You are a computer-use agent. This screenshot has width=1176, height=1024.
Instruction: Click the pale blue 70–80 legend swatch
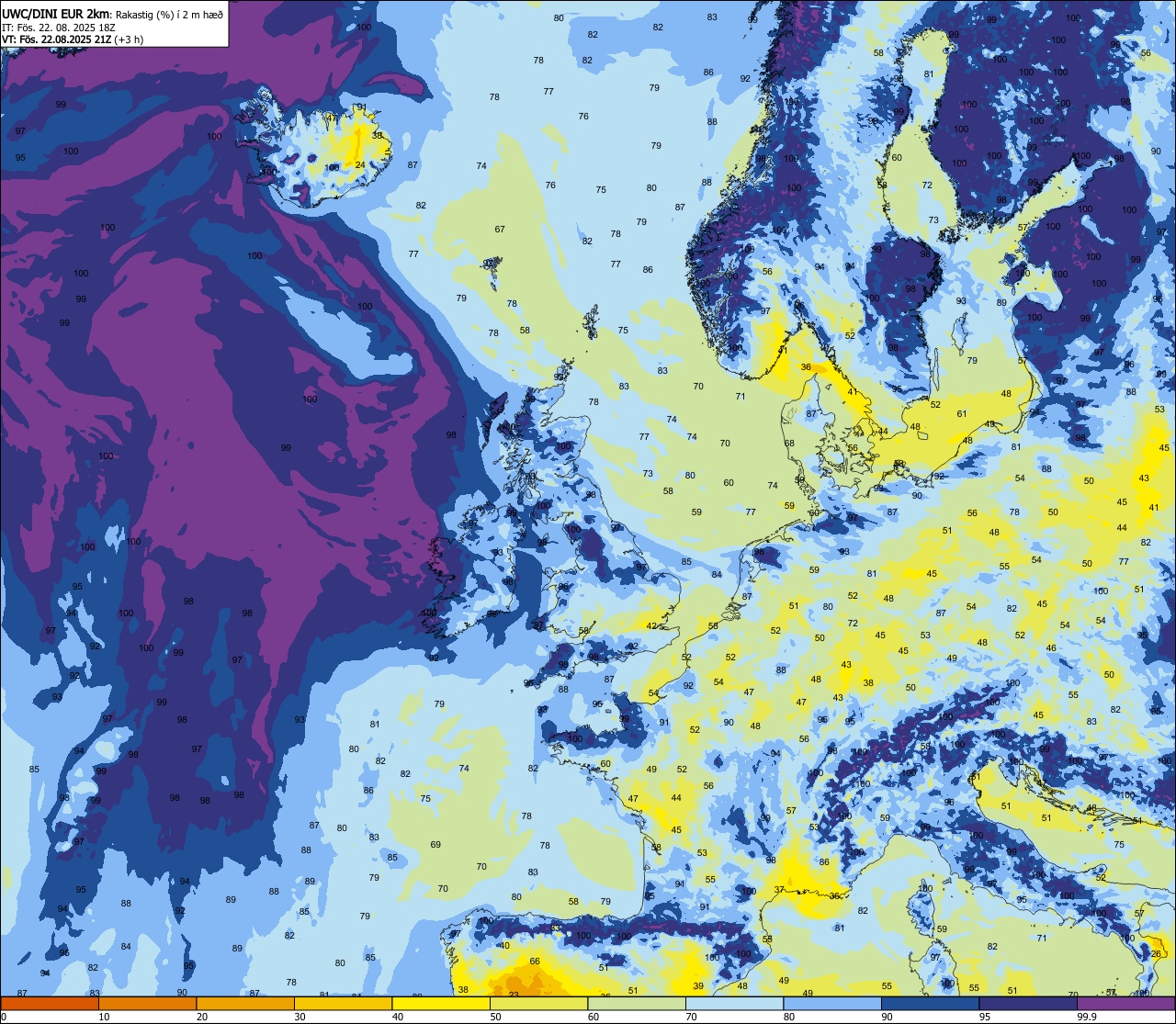(x=734, y=1003)
